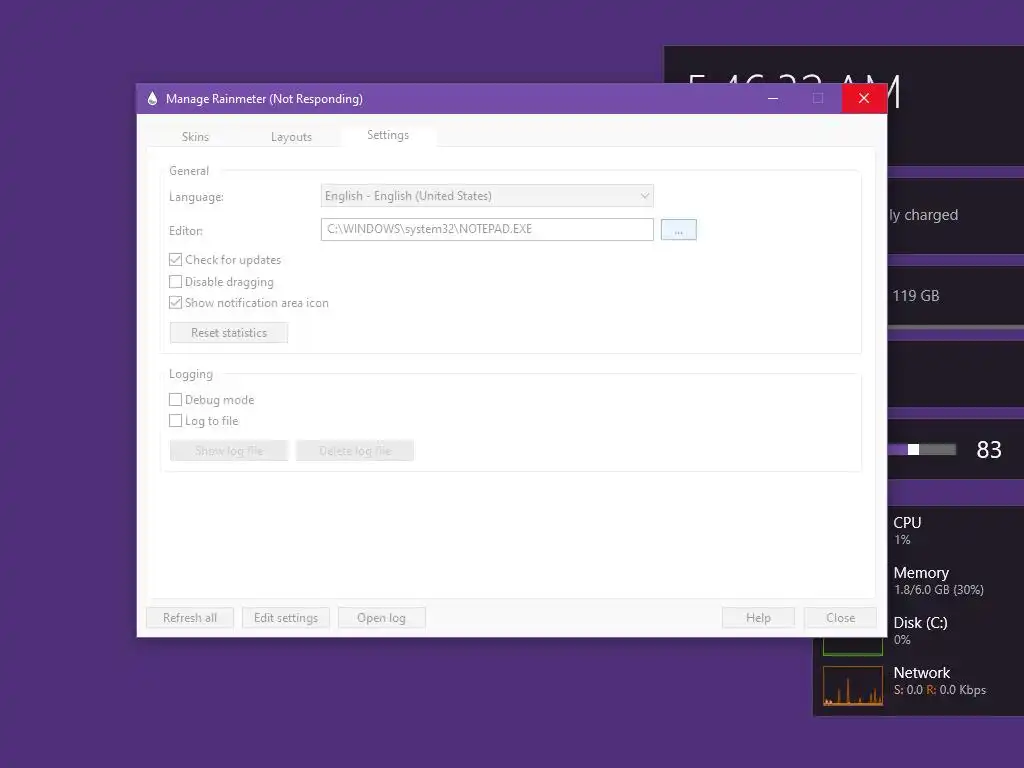This screenshot has height=768, width=1024.
Task: Click the 1.8/6.0 GB (30%) memory value
Action: click(938, 590)
